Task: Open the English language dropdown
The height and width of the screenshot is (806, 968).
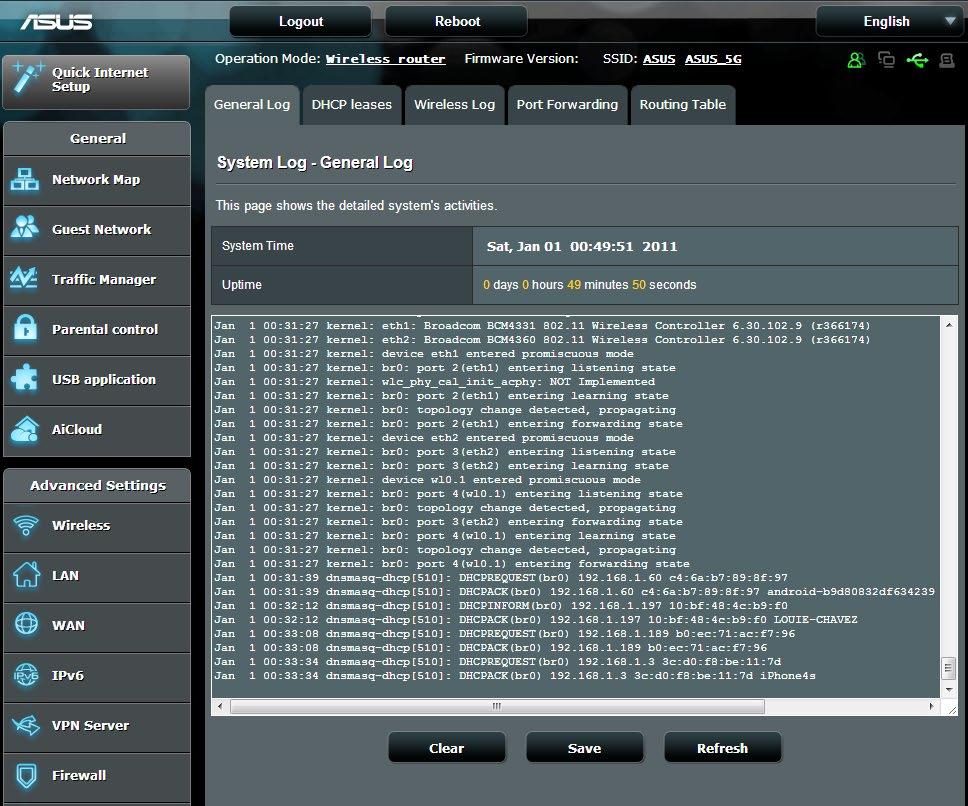Action: (x=890, y=22)
